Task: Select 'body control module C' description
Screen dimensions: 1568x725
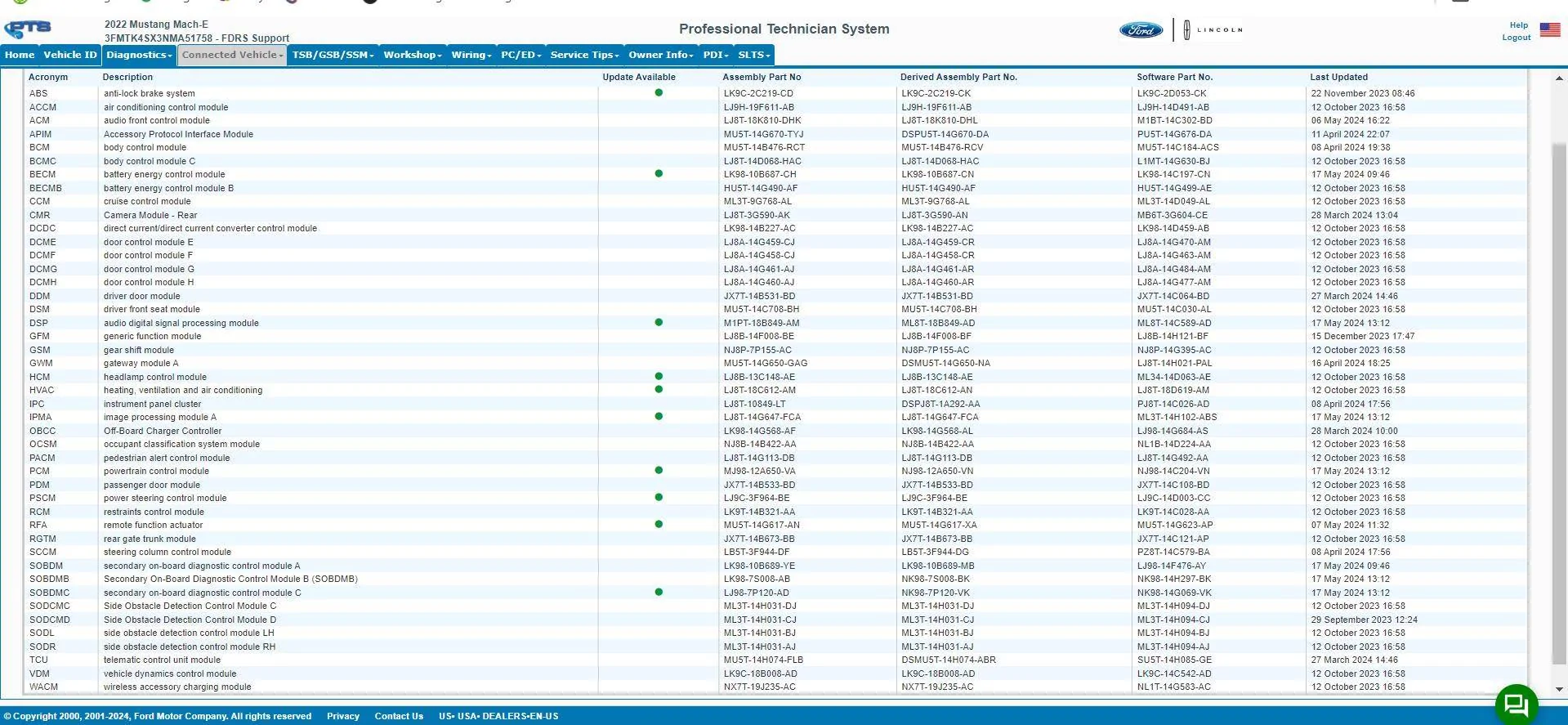Action: (x=150, y=161)
